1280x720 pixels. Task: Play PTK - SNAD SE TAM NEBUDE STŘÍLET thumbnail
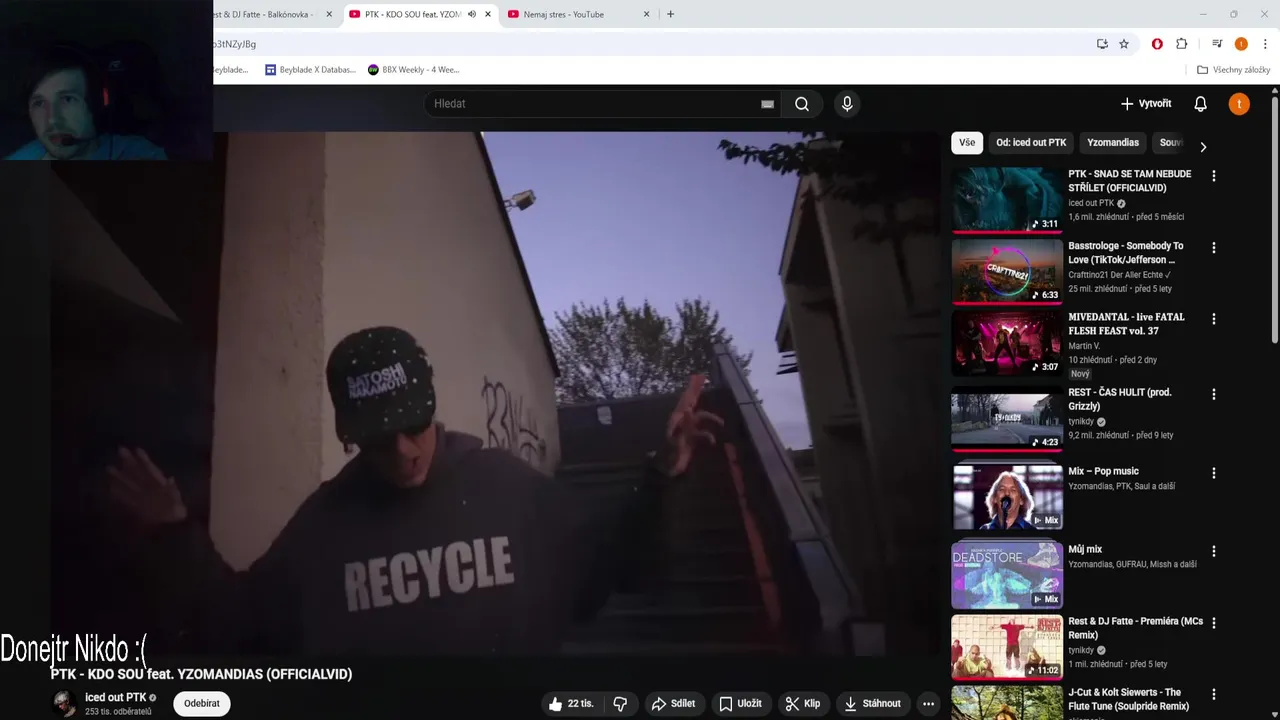[1007, 200]
